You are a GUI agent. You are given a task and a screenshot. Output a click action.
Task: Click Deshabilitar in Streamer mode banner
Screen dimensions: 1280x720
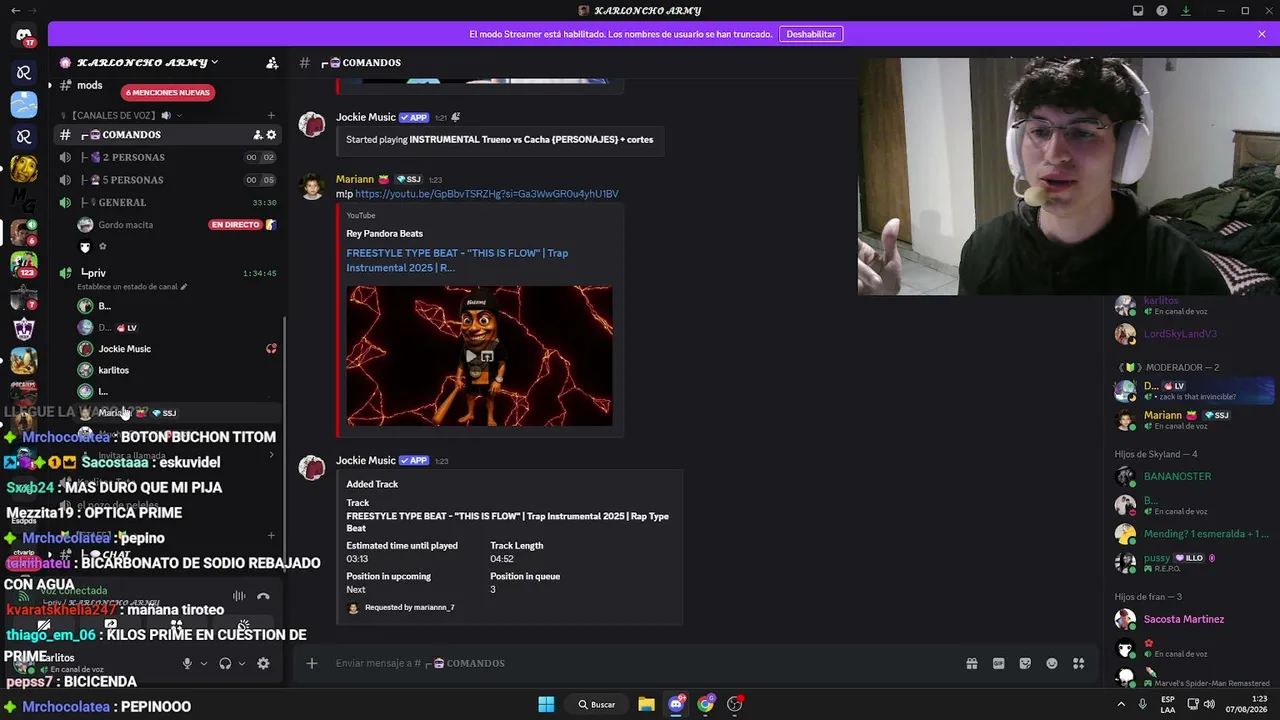(811, 34)
